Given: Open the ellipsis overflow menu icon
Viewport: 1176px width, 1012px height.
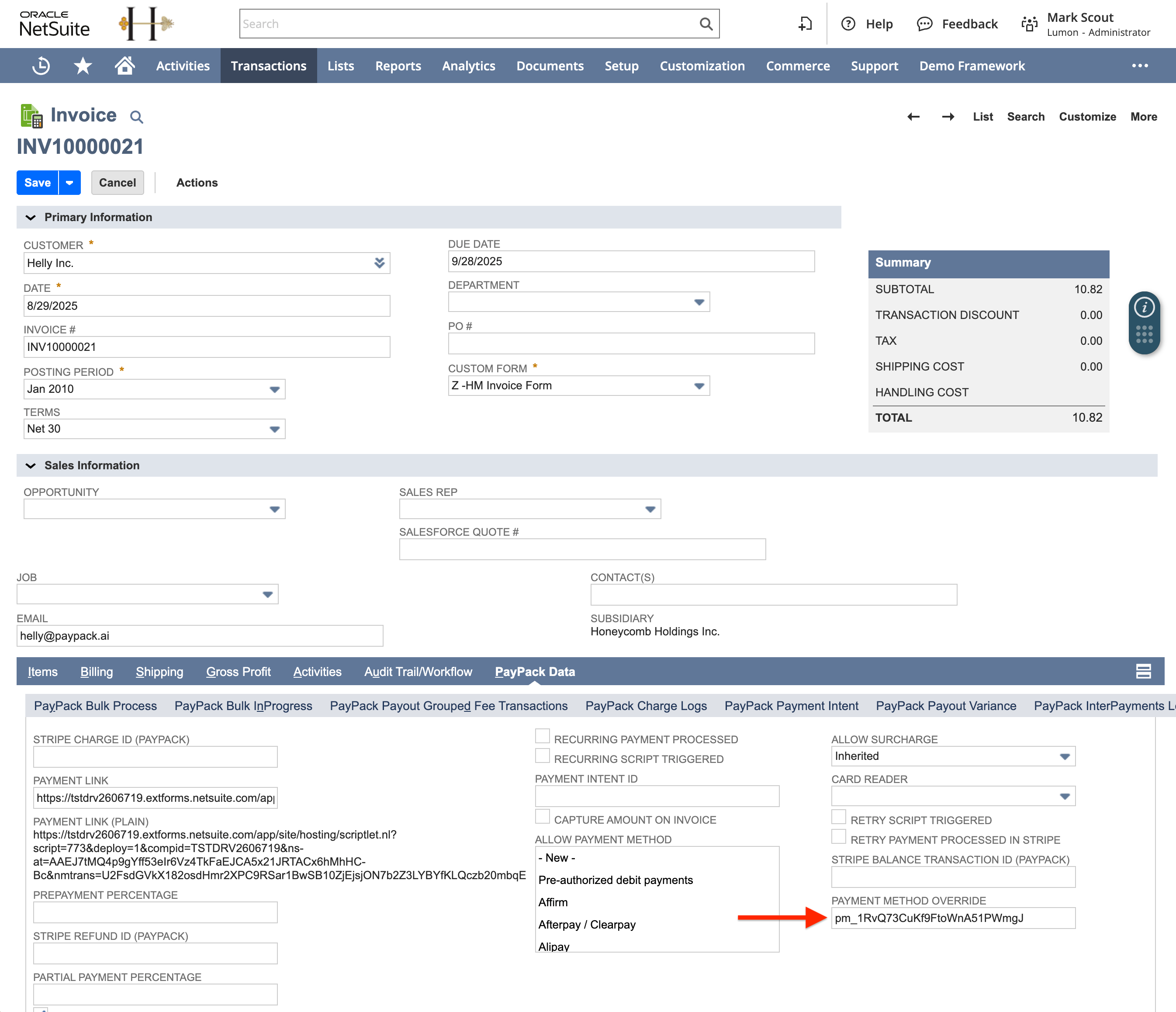Looking at the screenshot, I should (x=1139, y=65).
